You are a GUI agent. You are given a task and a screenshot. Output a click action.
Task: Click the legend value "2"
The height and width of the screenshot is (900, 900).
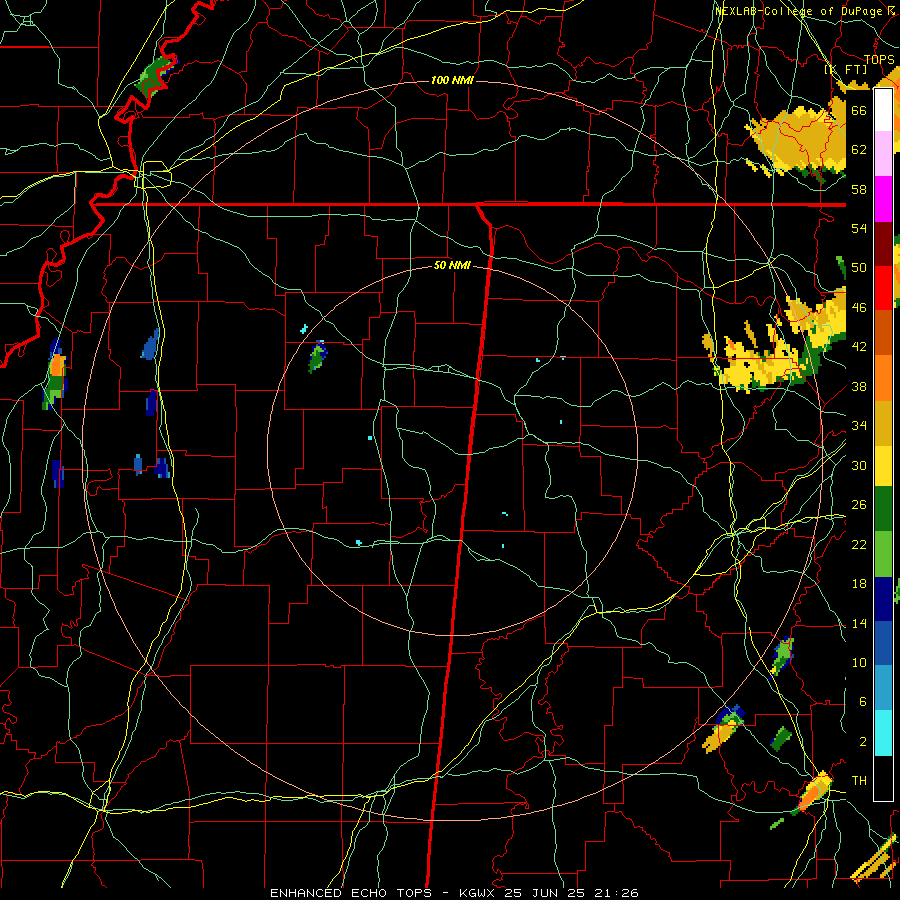tap(863, 742)
